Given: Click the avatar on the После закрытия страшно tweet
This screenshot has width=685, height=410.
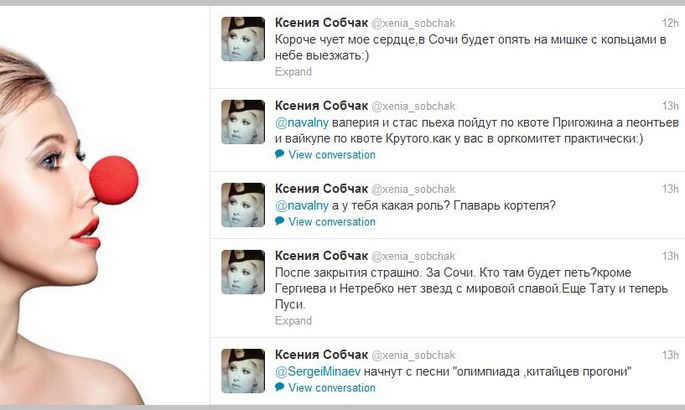Looking at the screenshot, I should [243, 272].
